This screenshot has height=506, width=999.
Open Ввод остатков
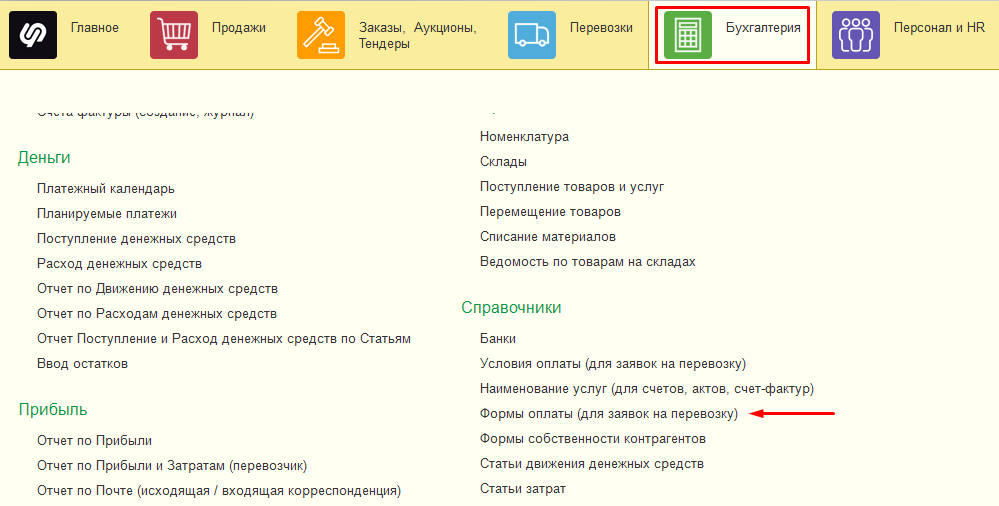(x=82, y=363)
